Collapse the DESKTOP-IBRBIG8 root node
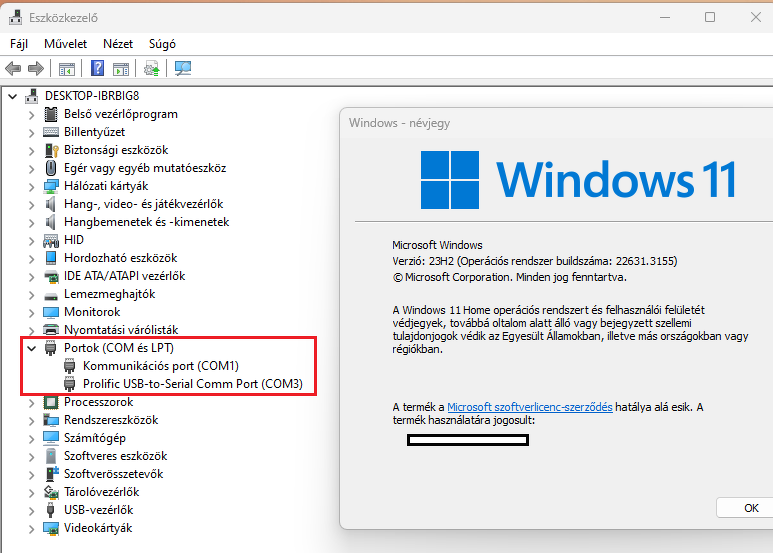 (x=13, y=96)
